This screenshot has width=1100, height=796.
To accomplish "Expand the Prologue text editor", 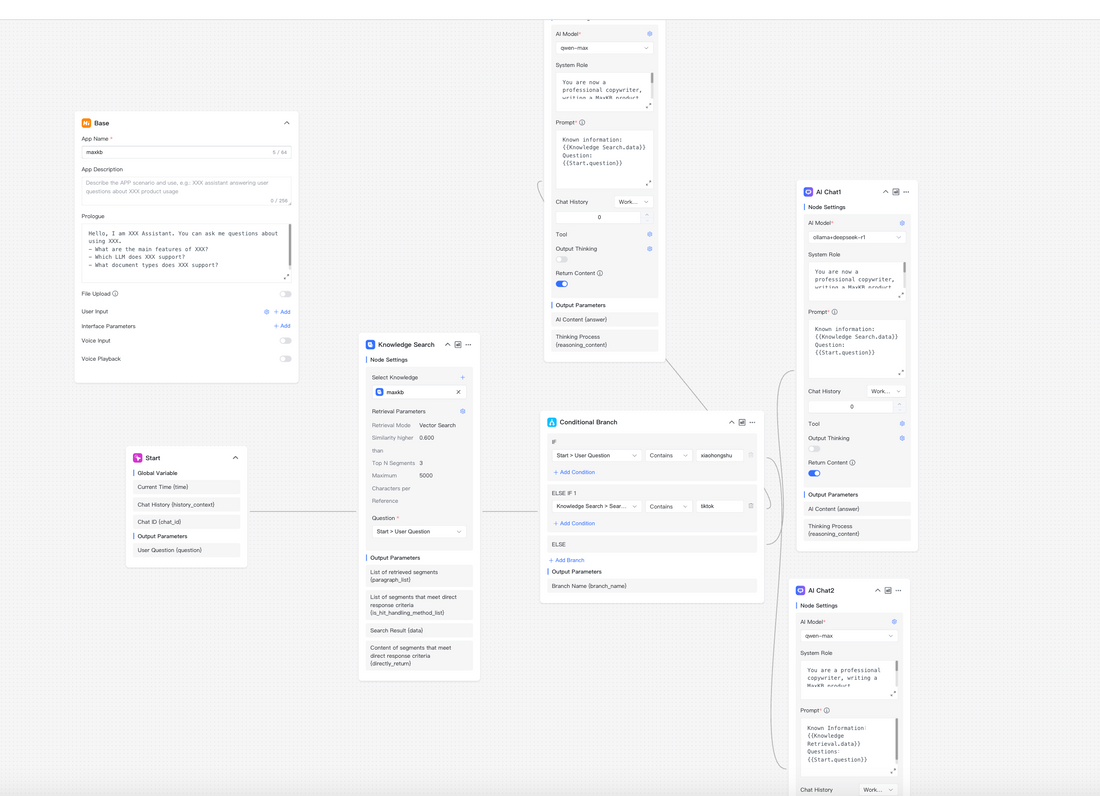I will click(x=286, y=277).
